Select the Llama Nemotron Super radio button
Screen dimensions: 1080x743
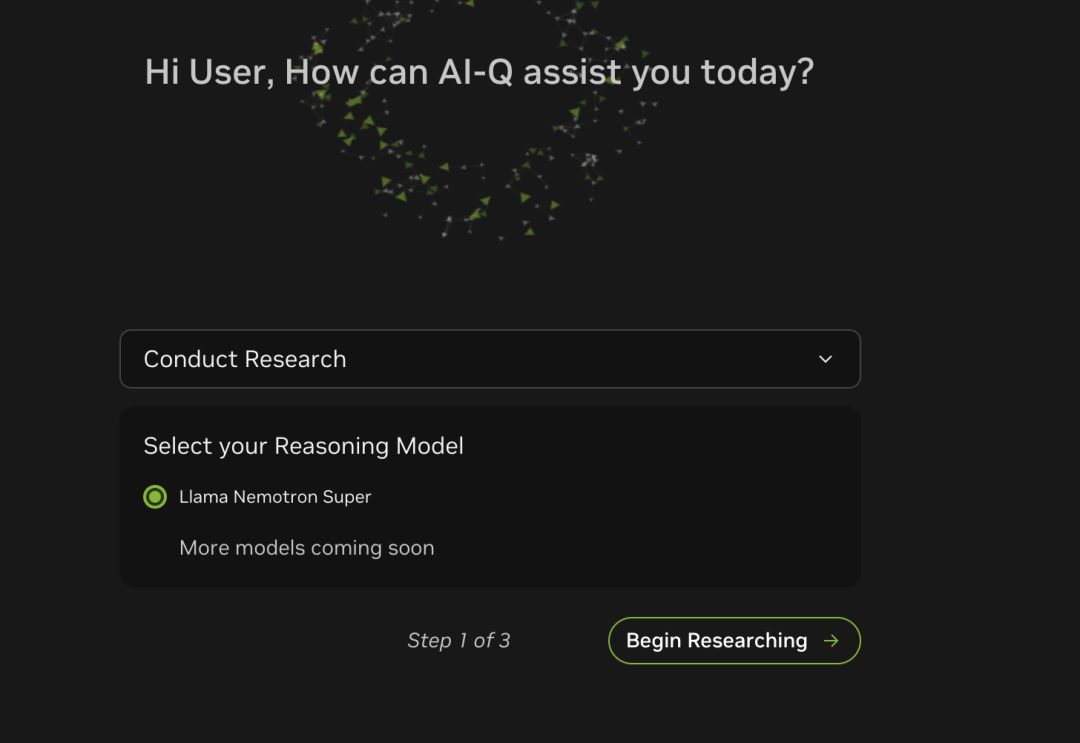(155, 496)
